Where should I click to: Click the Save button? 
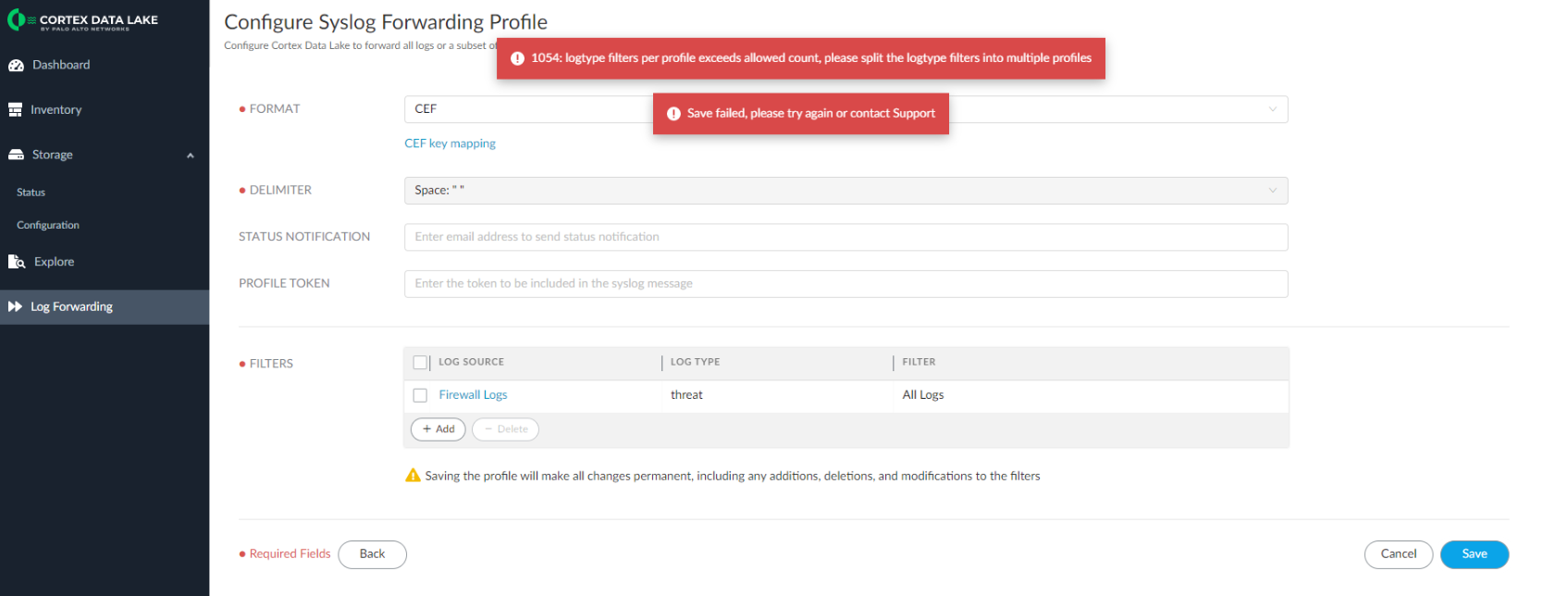pyautogui.click(x=1474, y=554)
